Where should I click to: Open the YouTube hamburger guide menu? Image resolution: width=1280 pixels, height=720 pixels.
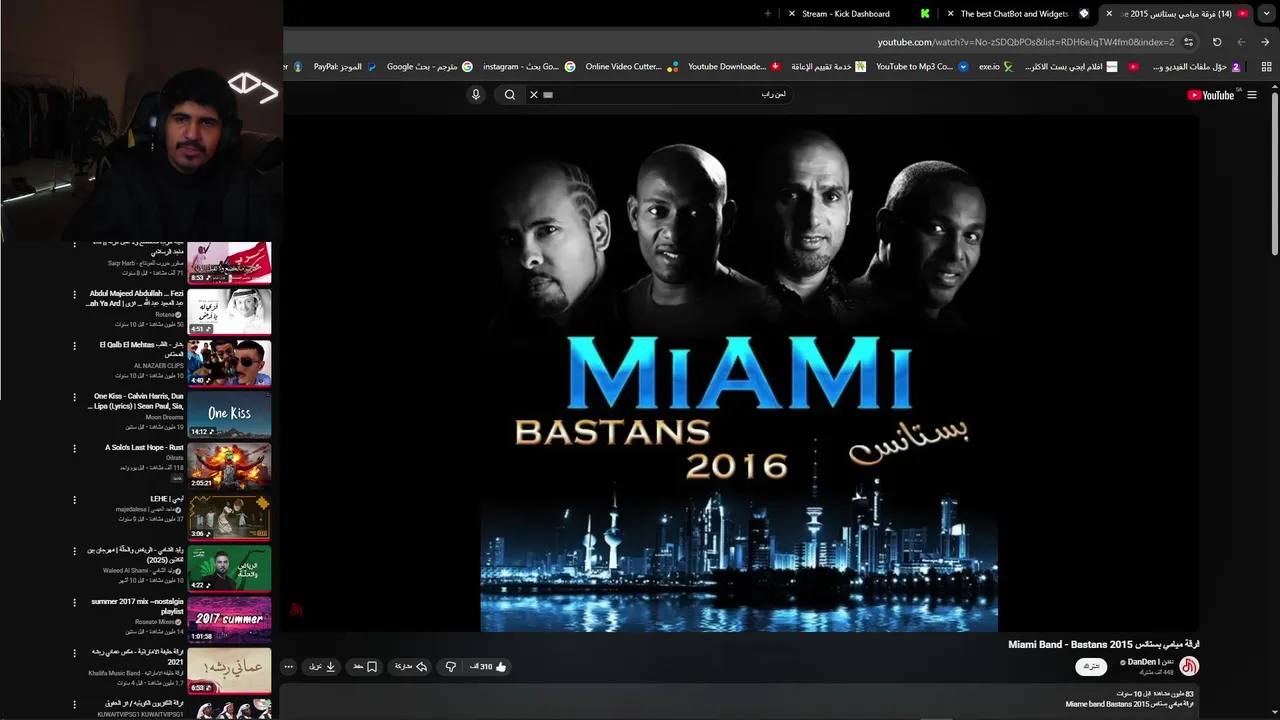tap(1252, 95)
